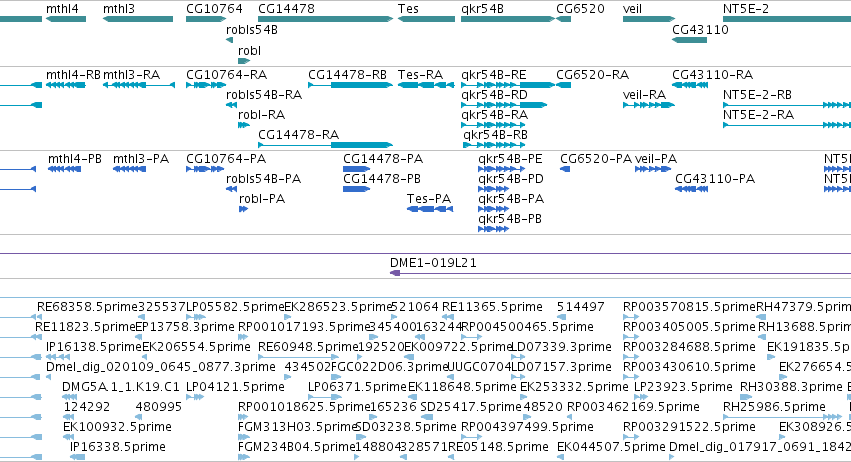Open the mthl4-PB protein label

[75, 159]
